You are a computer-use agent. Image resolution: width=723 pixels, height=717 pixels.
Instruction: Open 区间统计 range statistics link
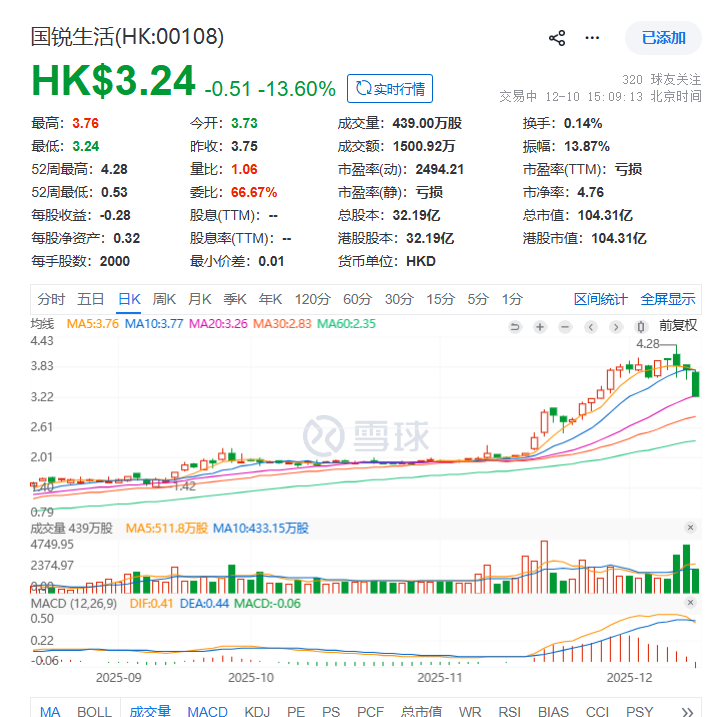[x=601, y=299]
